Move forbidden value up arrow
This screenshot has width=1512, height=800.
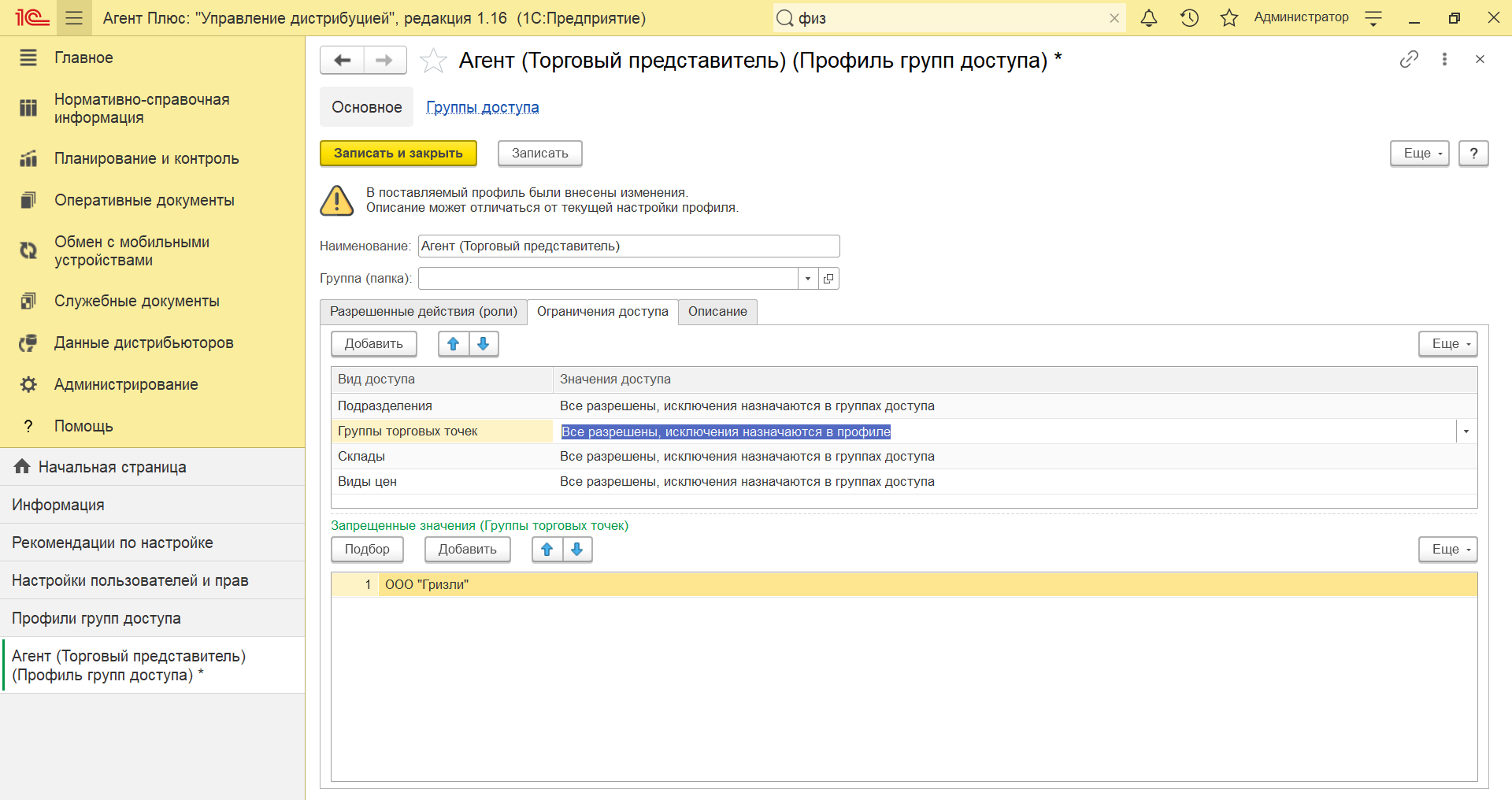pos(547,550)
